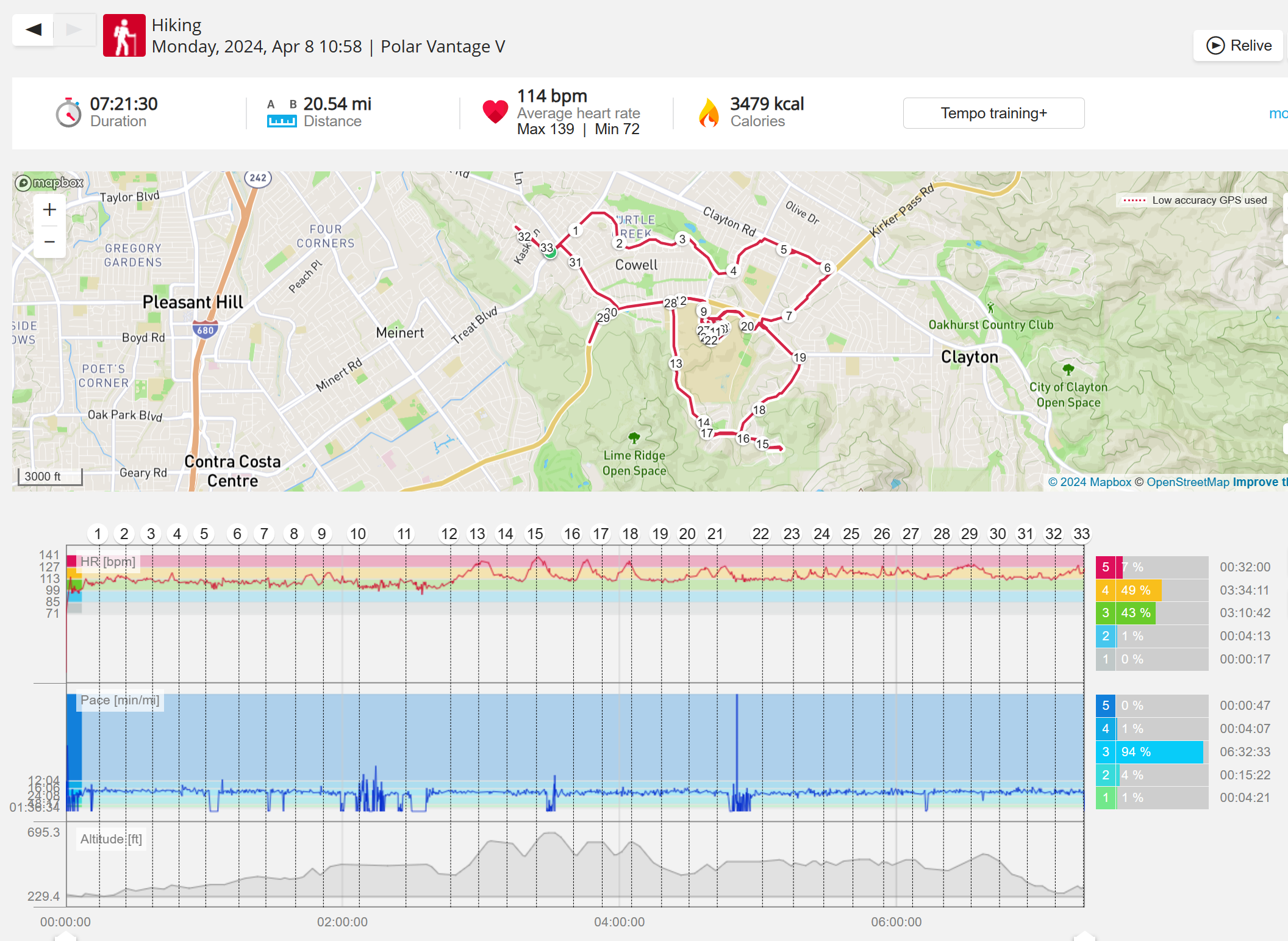
Task: Zoom in on the map
Action: 49,210
